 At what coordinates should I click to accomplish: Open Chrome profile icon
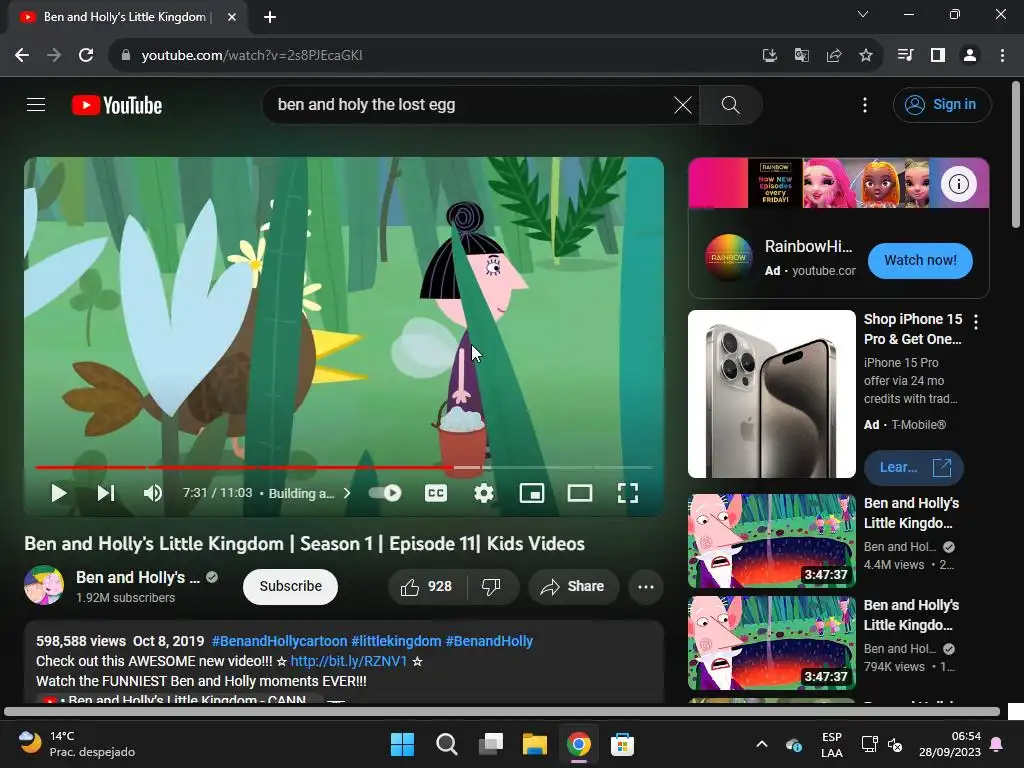(x=970, y=56)
